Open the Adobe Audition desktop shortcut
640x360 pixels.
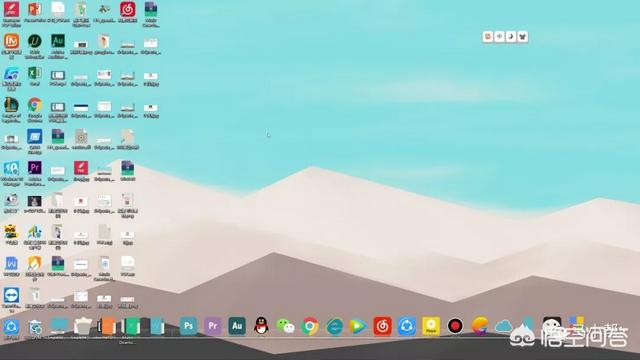click(58, 41)
